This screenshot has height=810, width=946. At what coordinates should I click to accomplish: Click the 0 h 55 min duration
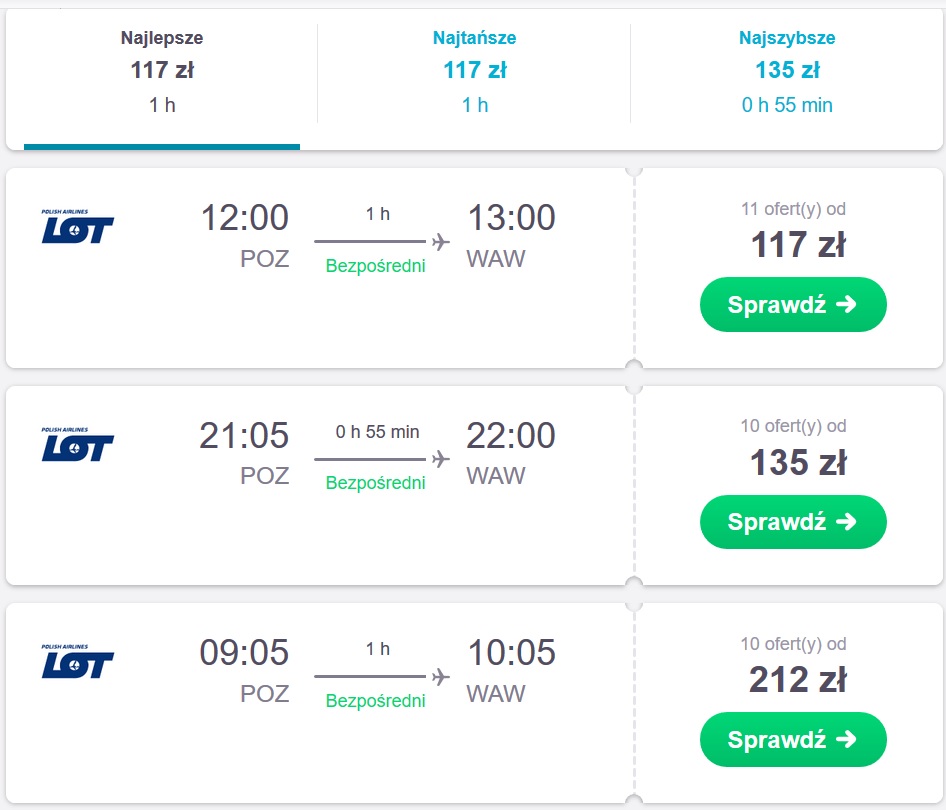[377, 432]
